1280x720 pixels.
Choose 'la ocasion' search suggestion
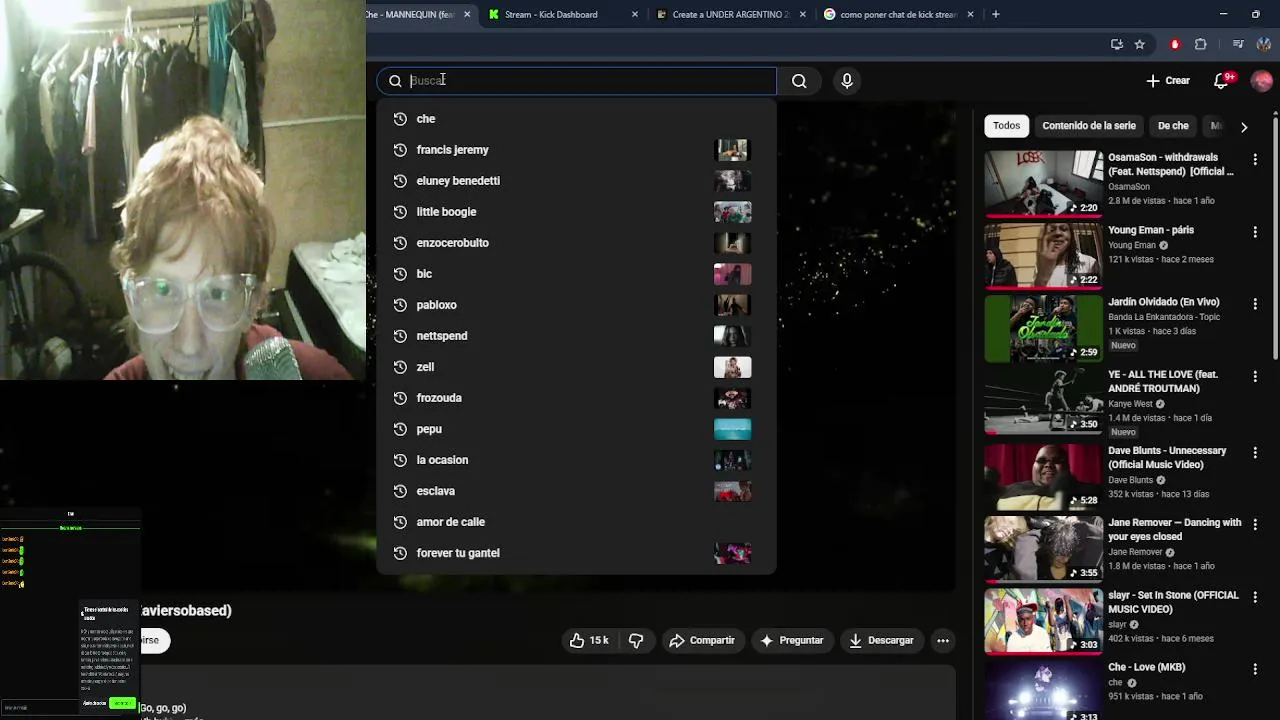click(576, 460)
